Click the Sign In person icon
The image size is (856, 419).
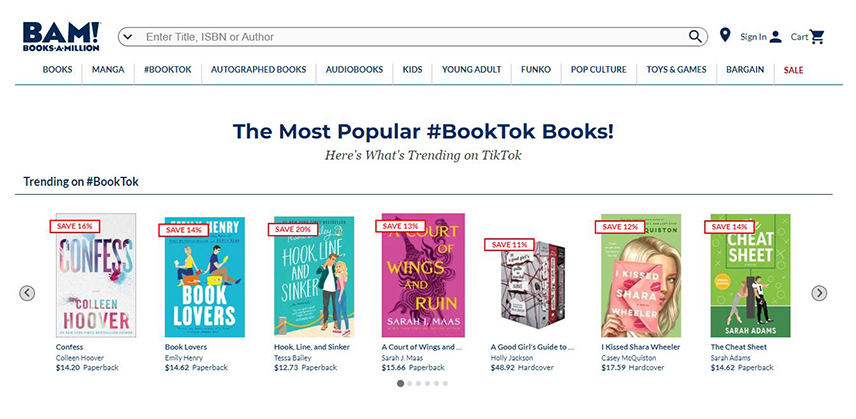point(776,37)
